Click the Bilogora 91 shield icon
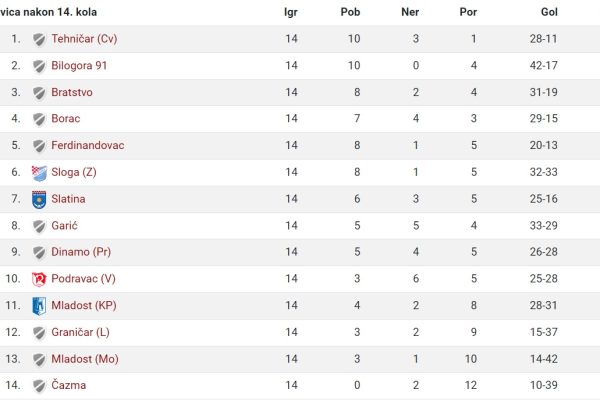Viewport: 600px width, 400px height. point(39,66)
